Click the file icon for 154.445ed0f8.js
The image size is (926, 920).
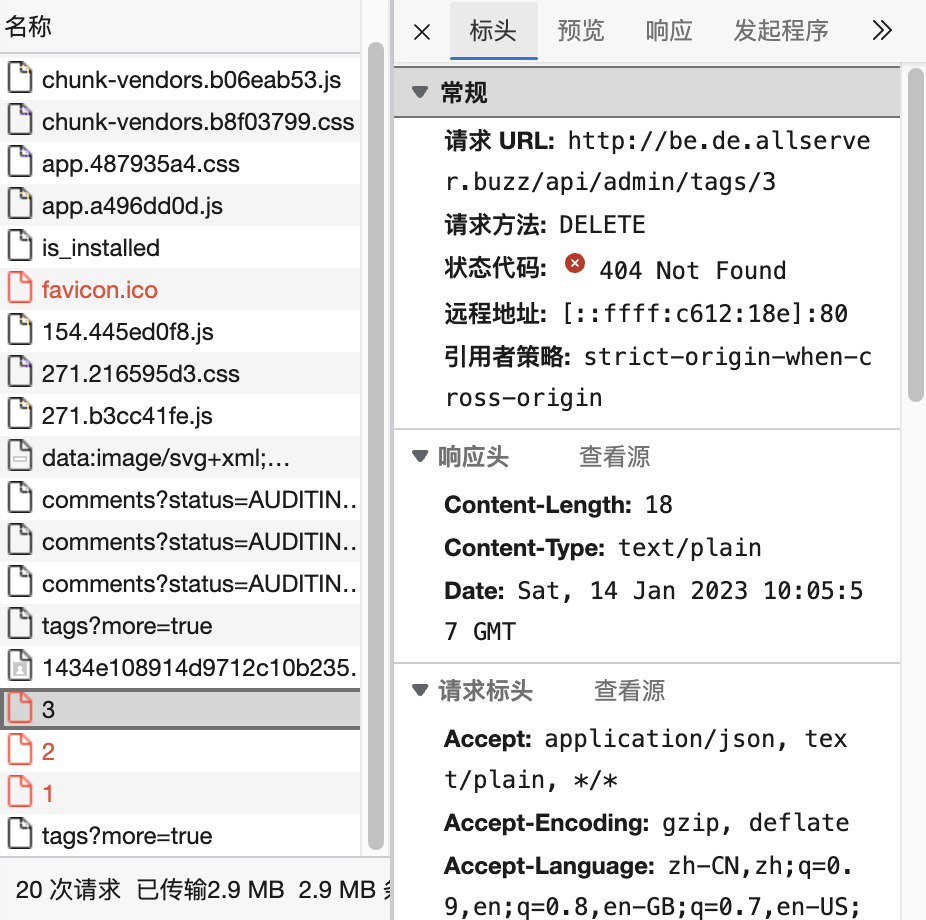click(x=20, y=331)
